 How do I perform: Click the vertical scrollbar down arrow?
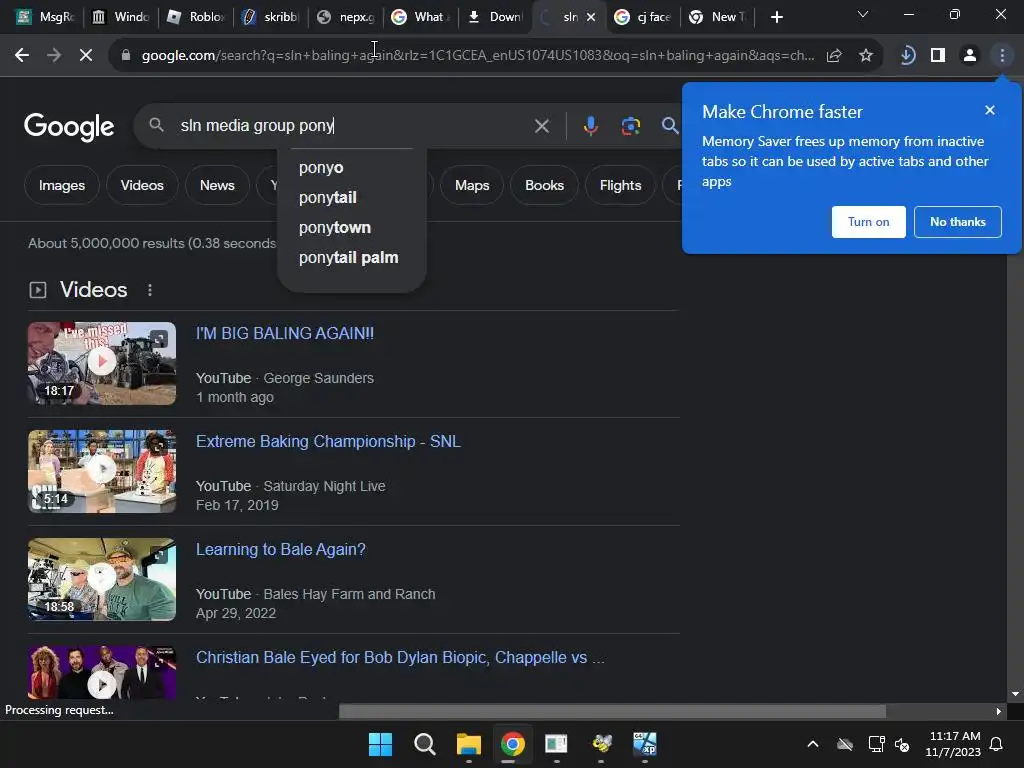pyautogui.click(x=1014, y=694)
